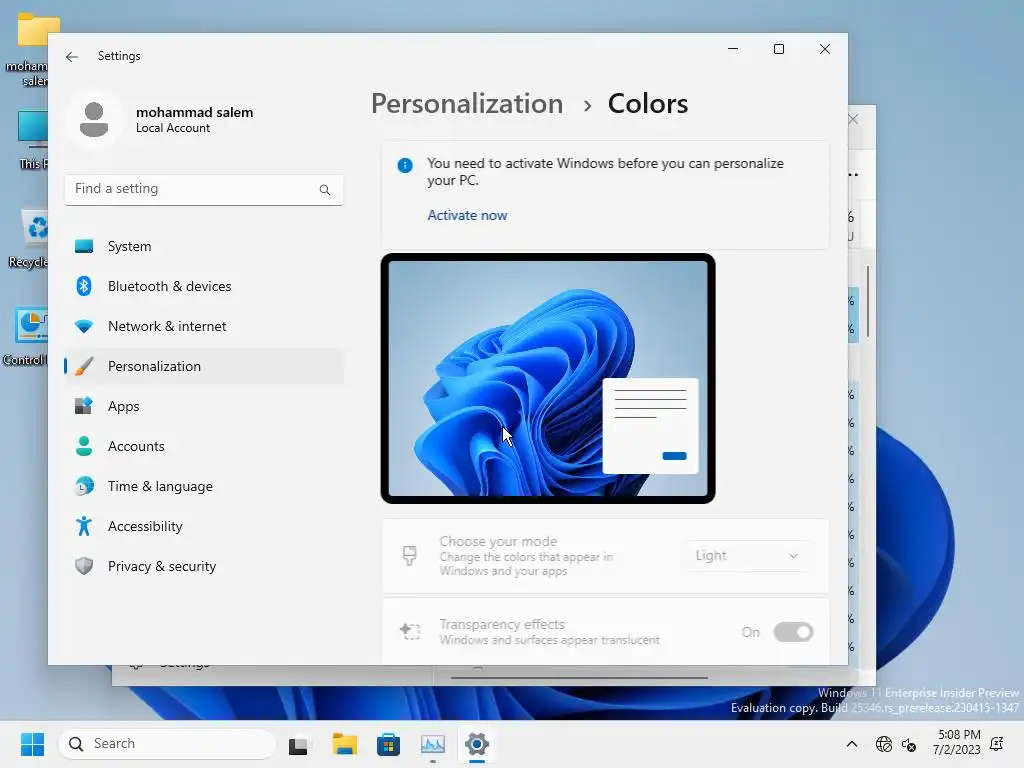Open the System settings category
The image size is (1024, 768).
pos(204,246)
